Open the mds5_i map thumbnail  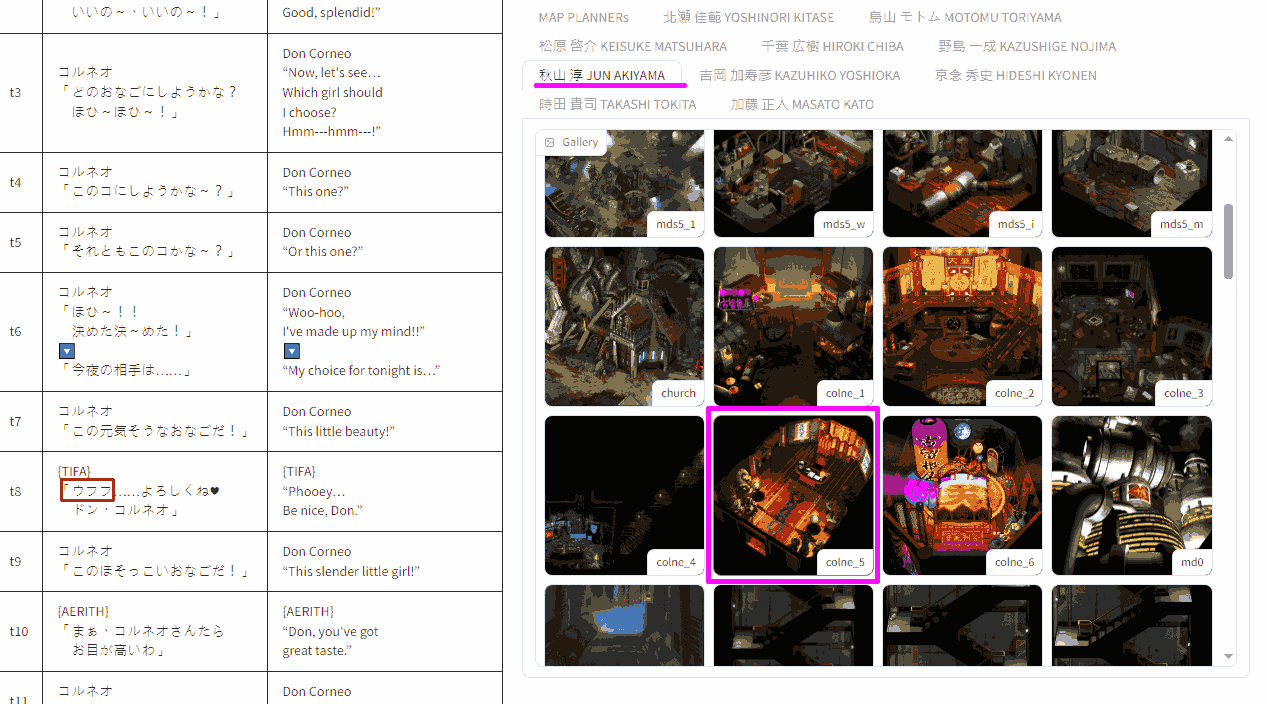[x=962, y=183]
